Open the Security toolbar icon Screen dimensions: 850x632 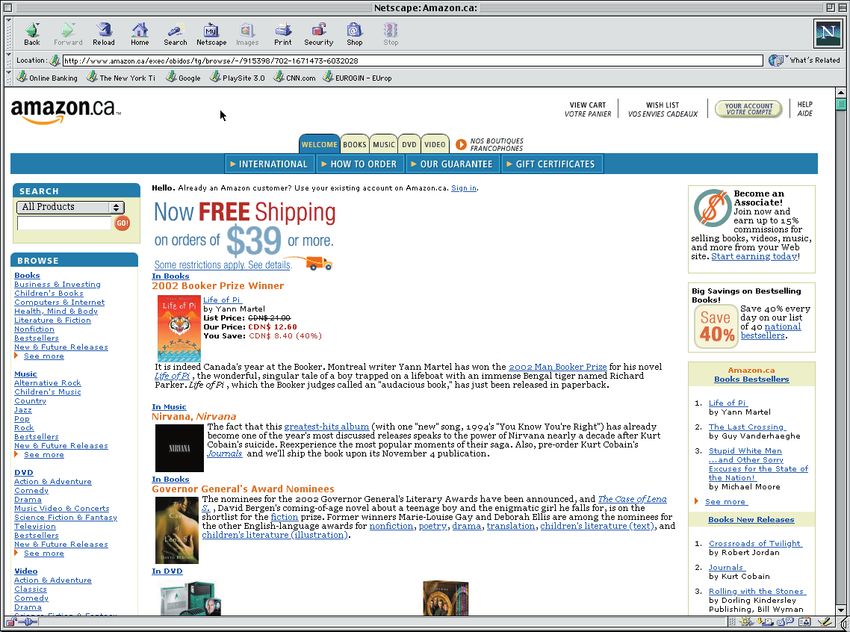(319, 34)
